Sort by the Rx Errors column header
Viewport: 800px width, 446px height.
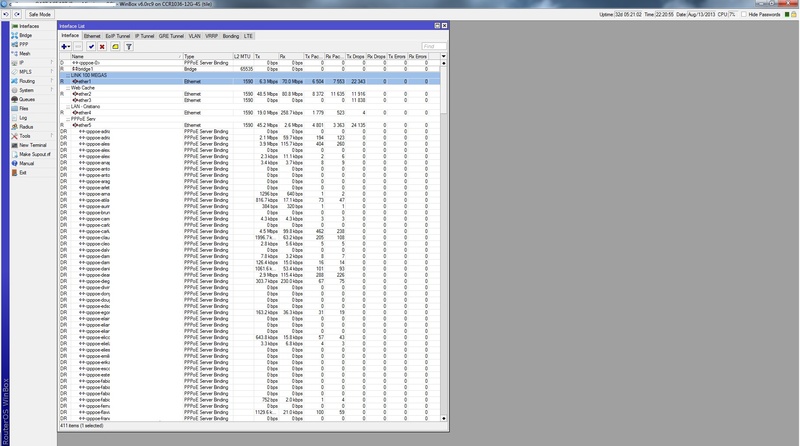tap(417, 56)
